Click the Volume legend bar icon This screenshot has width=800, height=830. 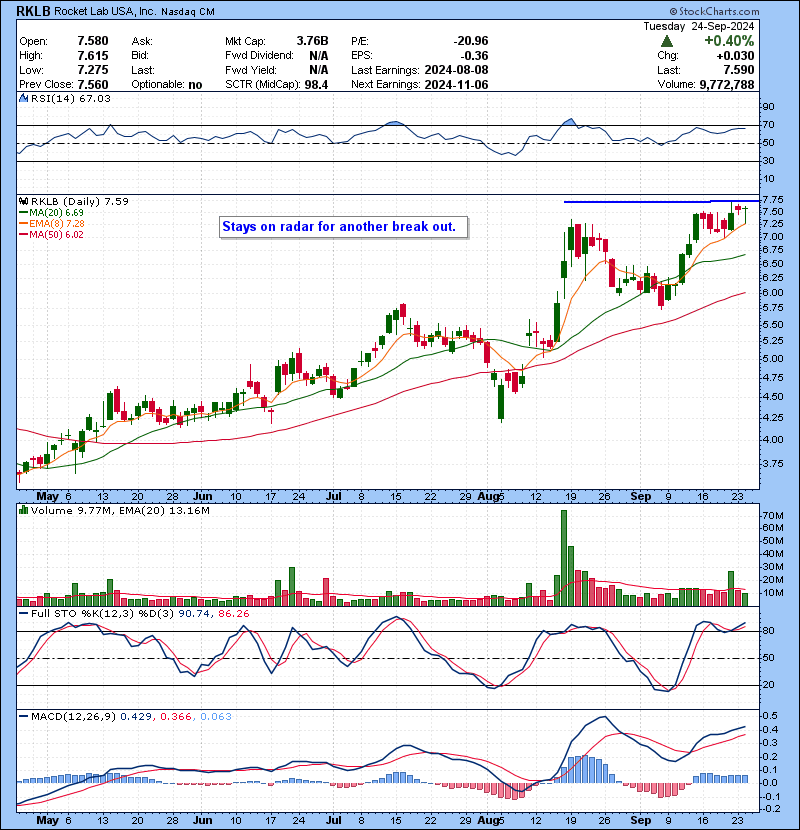[x=23, y=510]
